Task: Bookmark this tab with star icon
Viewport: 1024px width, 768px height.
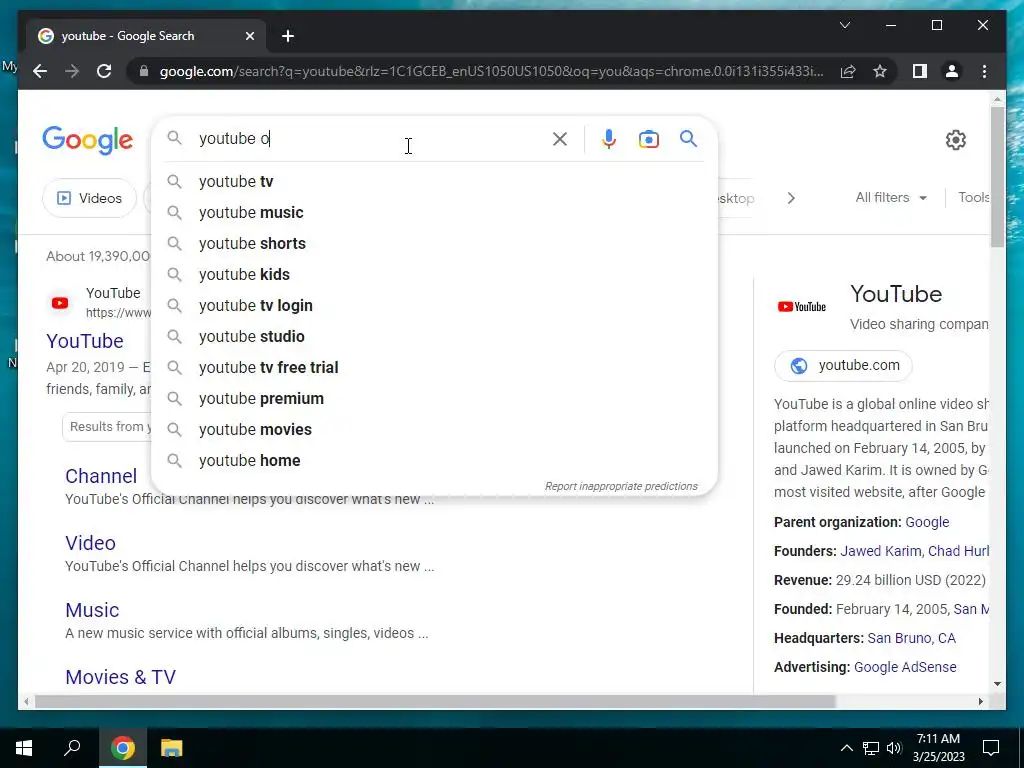Action: [x=880, y=71]
